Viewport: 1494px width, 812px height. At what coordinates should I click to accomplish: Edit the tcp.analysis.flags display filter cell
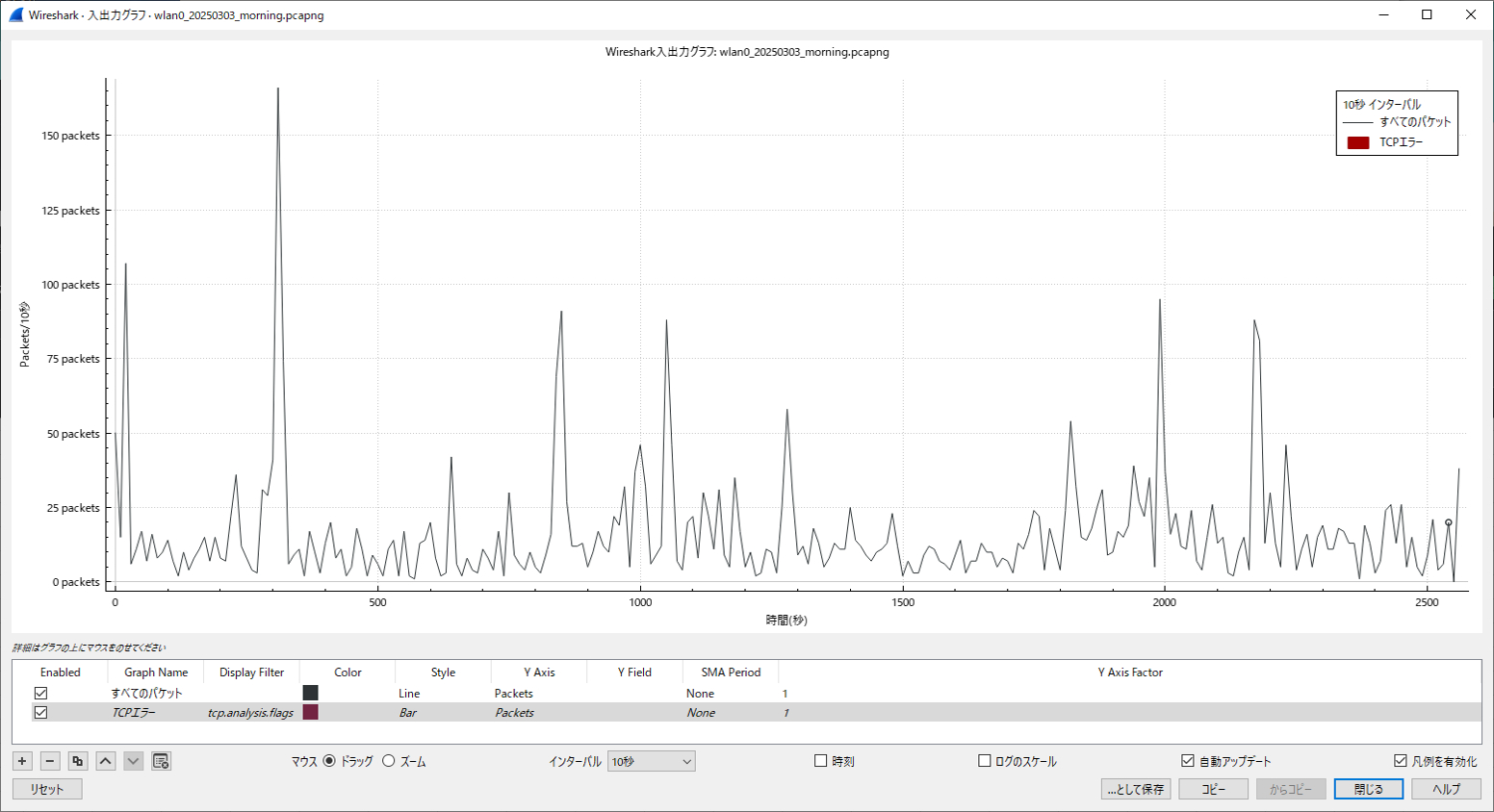(251, 713)
